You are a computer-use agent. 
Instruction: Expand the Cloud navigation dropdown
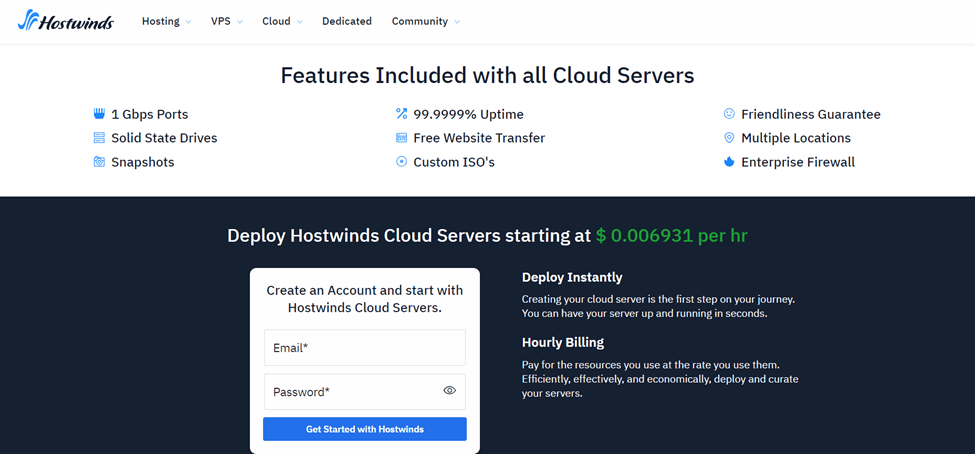tap(282, 21)
